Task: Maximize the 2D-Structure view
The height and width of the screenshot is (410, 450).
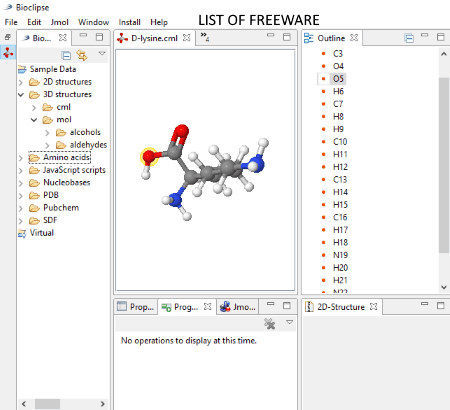Action: coord(440,305)
